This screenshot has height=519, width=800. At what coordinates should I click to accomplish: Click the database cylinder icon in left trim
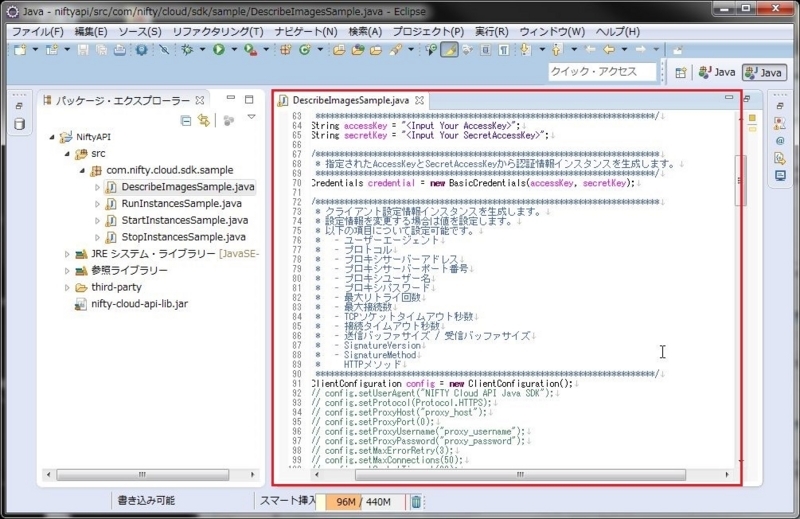19,124
